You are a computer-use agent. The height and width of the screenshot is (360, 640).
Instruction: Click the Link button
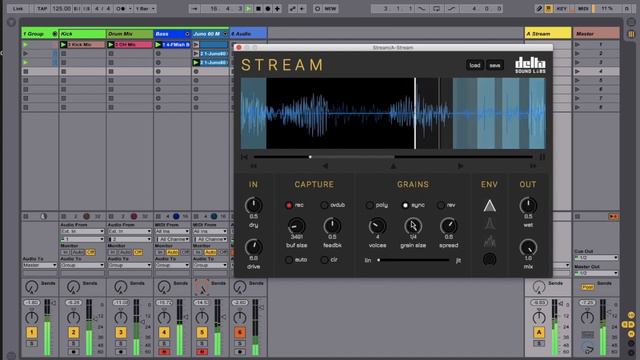[18, 9]
